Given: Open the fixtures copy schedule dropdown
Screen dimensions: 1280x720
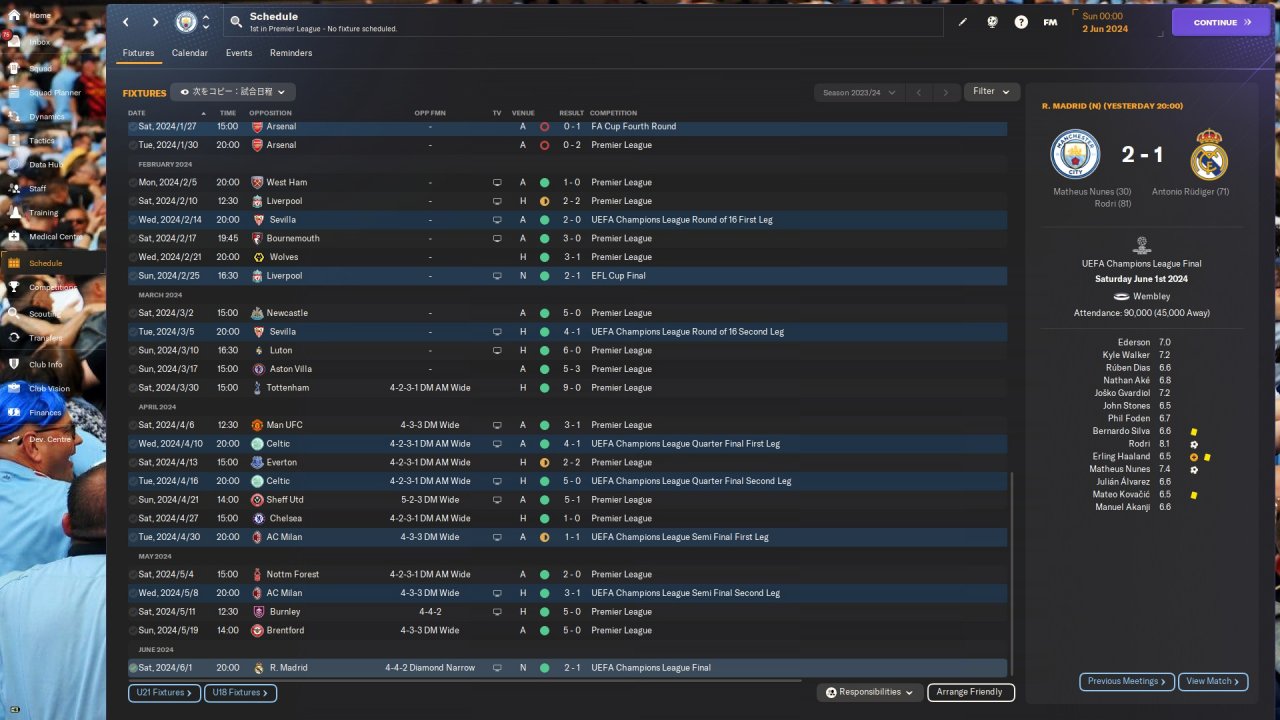Looking at the screenshot, I should [233, 92].
